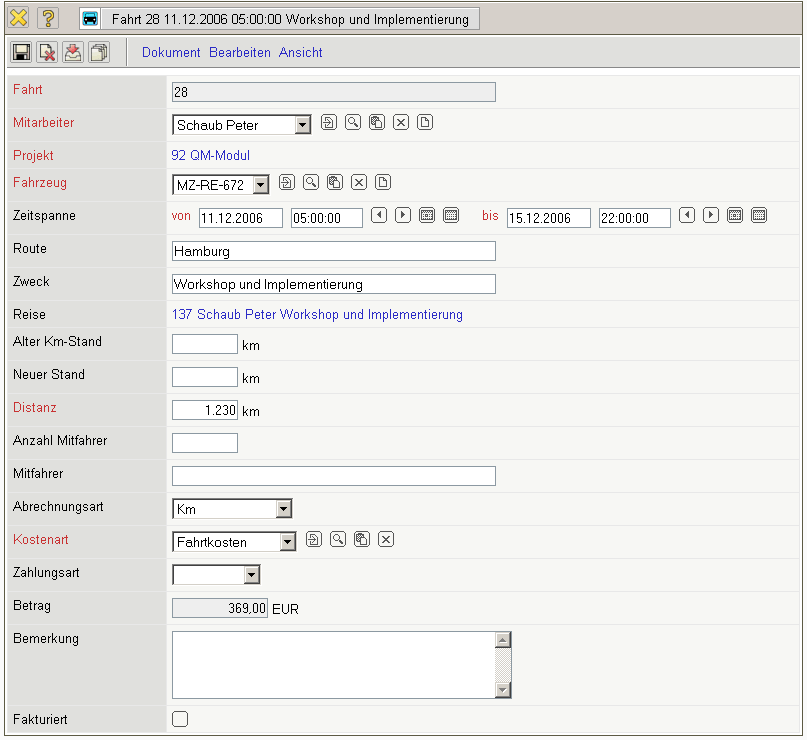Viewport: 807px width, 740px height.
Task: Follow the '92 QM-Modul' project link
Action: pyautogui.click(x=211, y=156)
